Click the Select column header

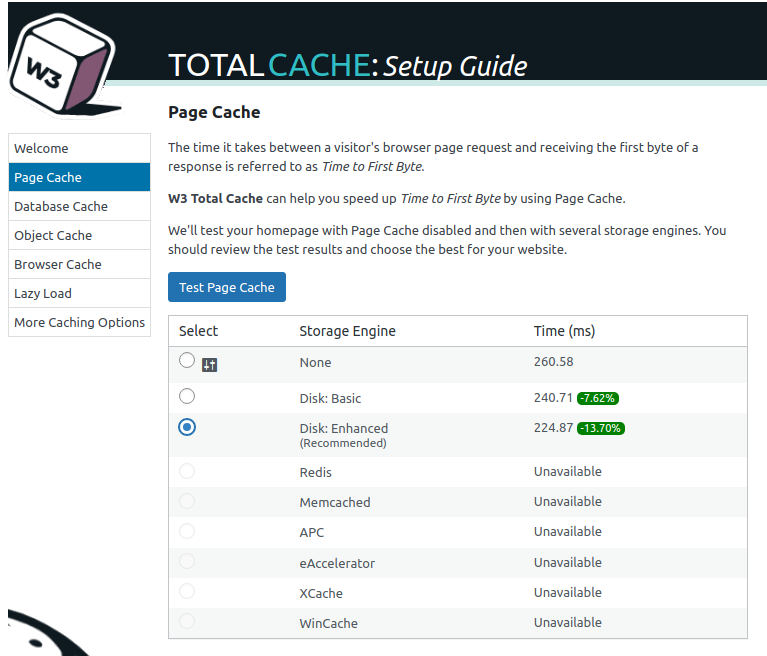point(198,331)
